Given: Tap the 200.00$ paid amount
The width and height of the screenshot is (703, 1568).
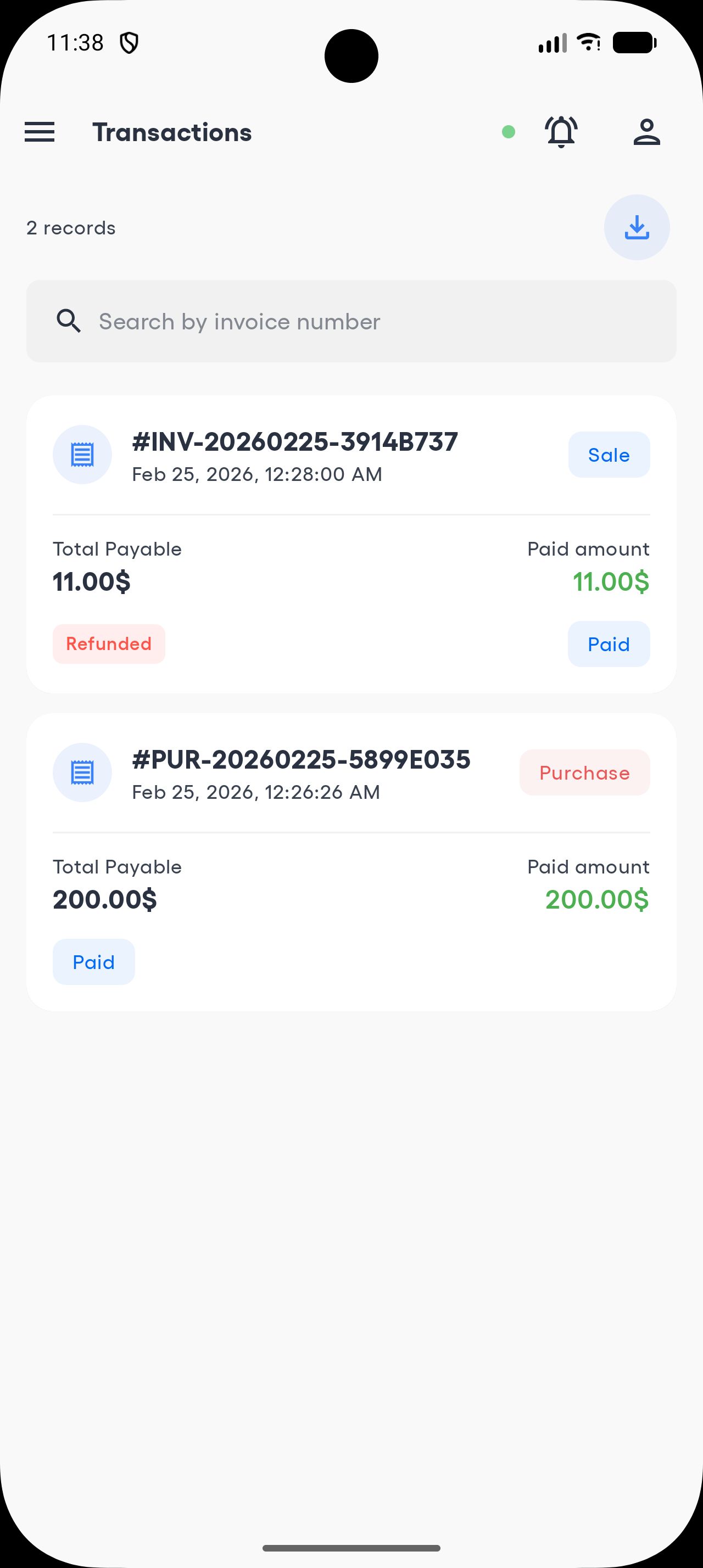Looking at the screenshot, I should pos(596,900).
